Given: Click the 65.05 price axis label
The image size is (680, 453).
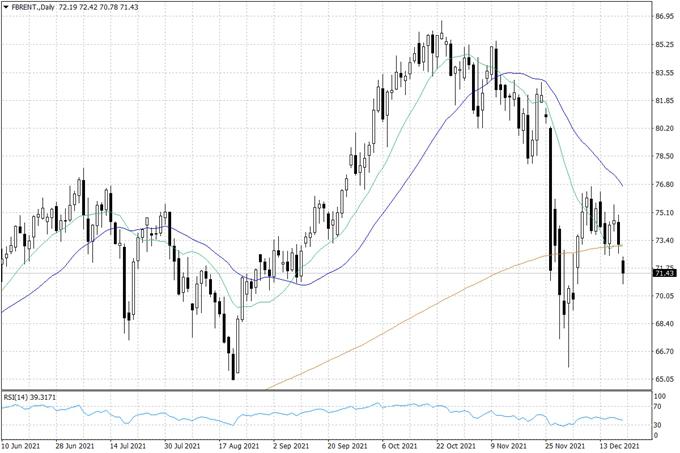Looking at the screenshot, I should pyautogui.click(x=664, y=380).
